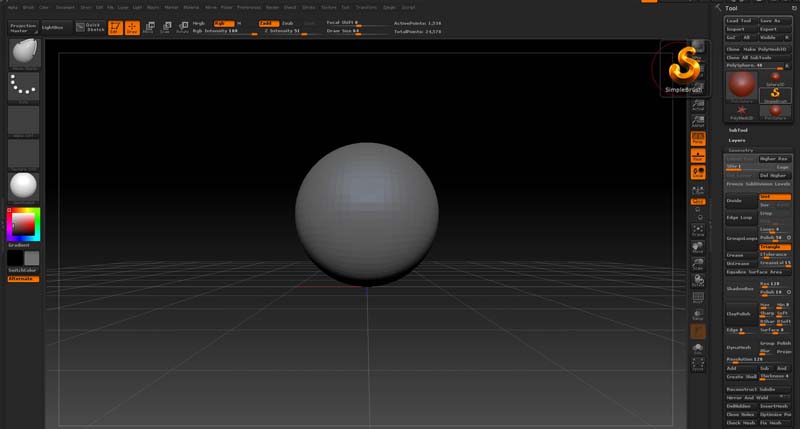Toggle Persp perspective view
Viewport: 800px width, 429px height.
tap(698, 138)
